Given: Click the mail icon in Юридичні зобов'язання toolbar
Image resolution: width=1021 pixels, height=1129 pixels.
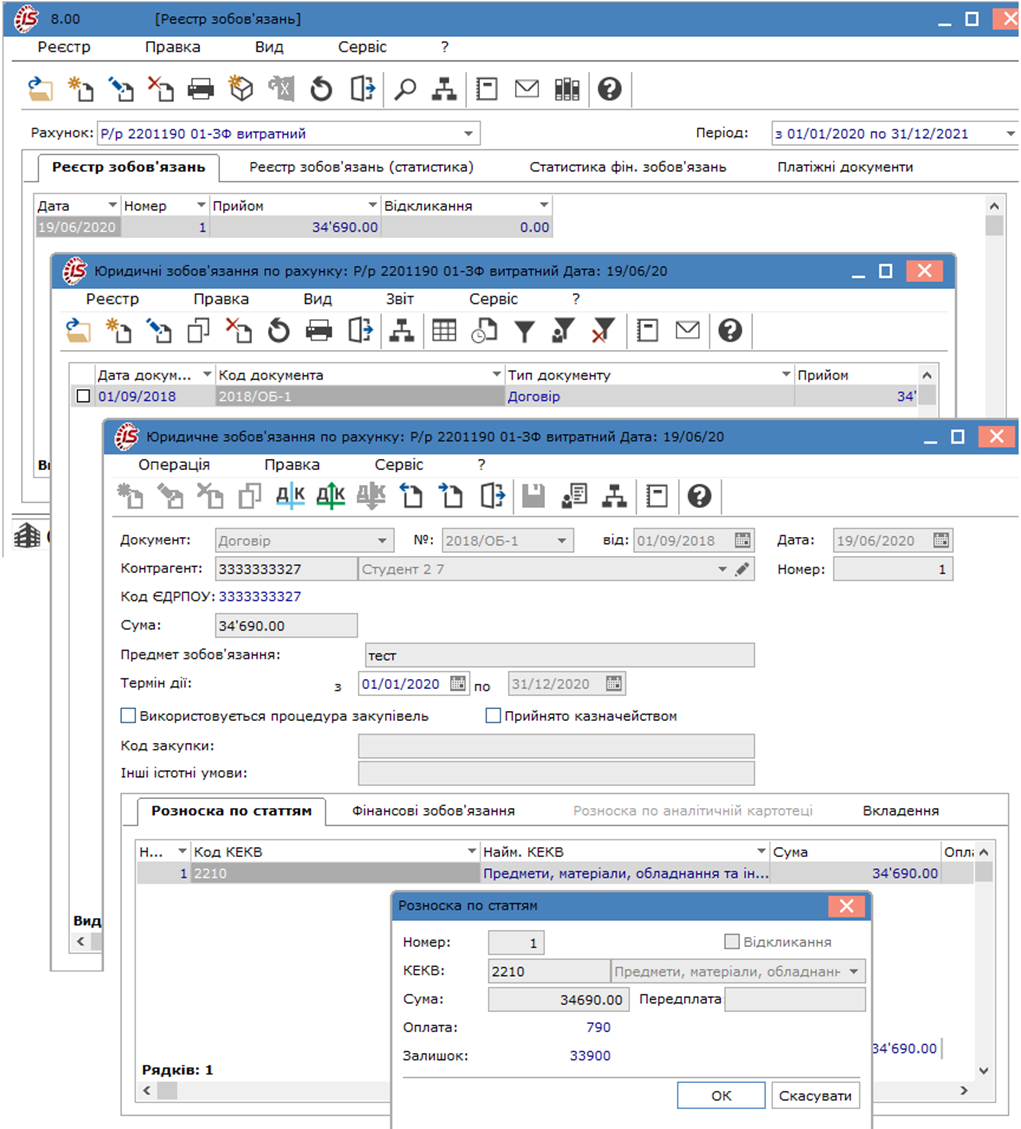Looking at the screenshot, I should [688, 330].
